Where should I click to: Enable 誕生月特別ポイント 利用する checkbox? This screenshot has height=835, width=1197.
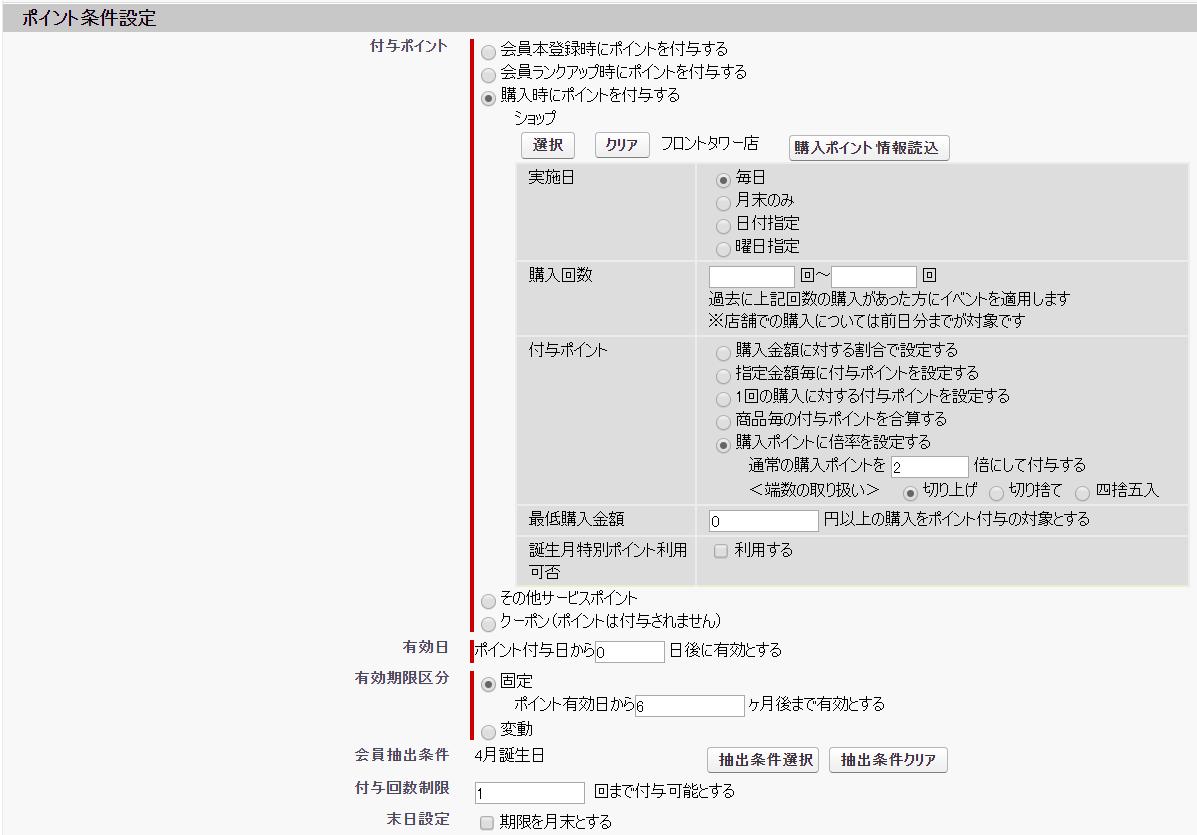[x=720, y=551]
